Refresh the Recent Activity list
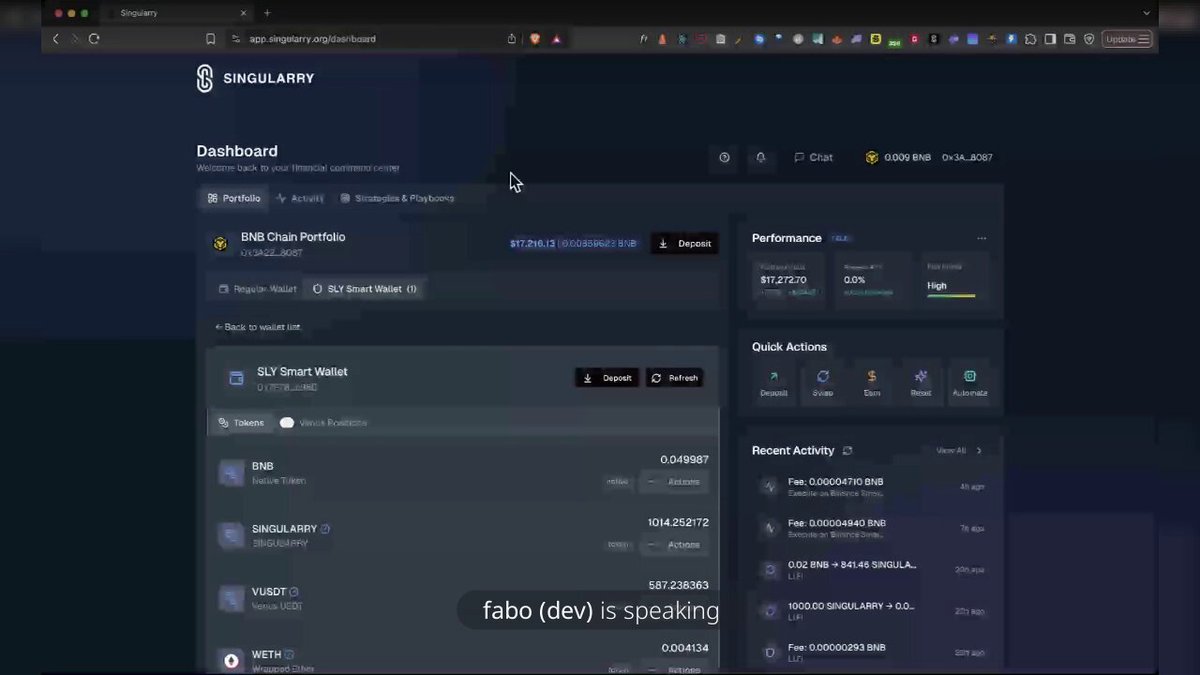Viewport: 1200px width, 675px height. pos(847,451)
